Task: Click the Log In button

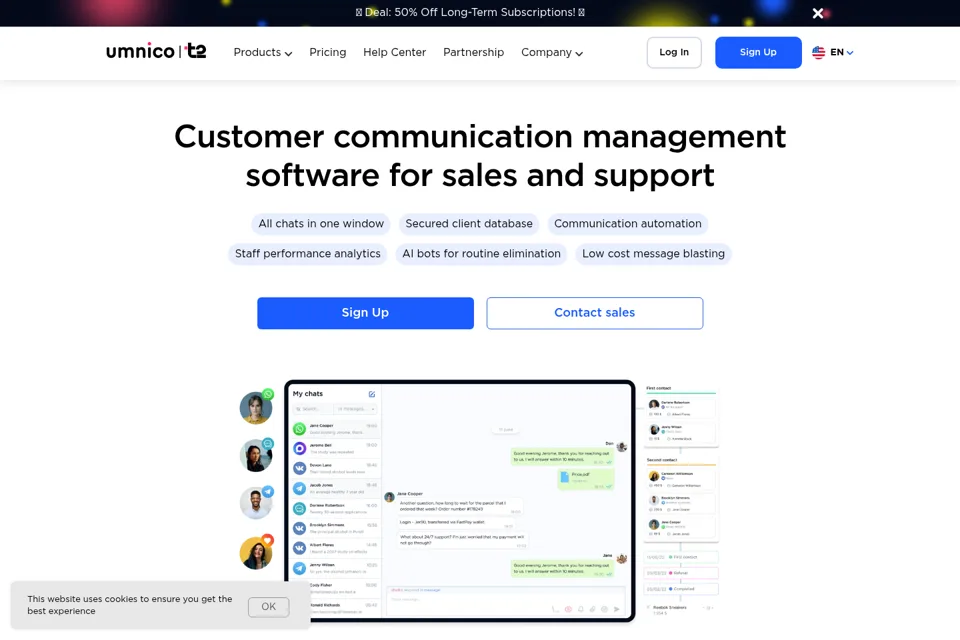Action: coord(674,53)
